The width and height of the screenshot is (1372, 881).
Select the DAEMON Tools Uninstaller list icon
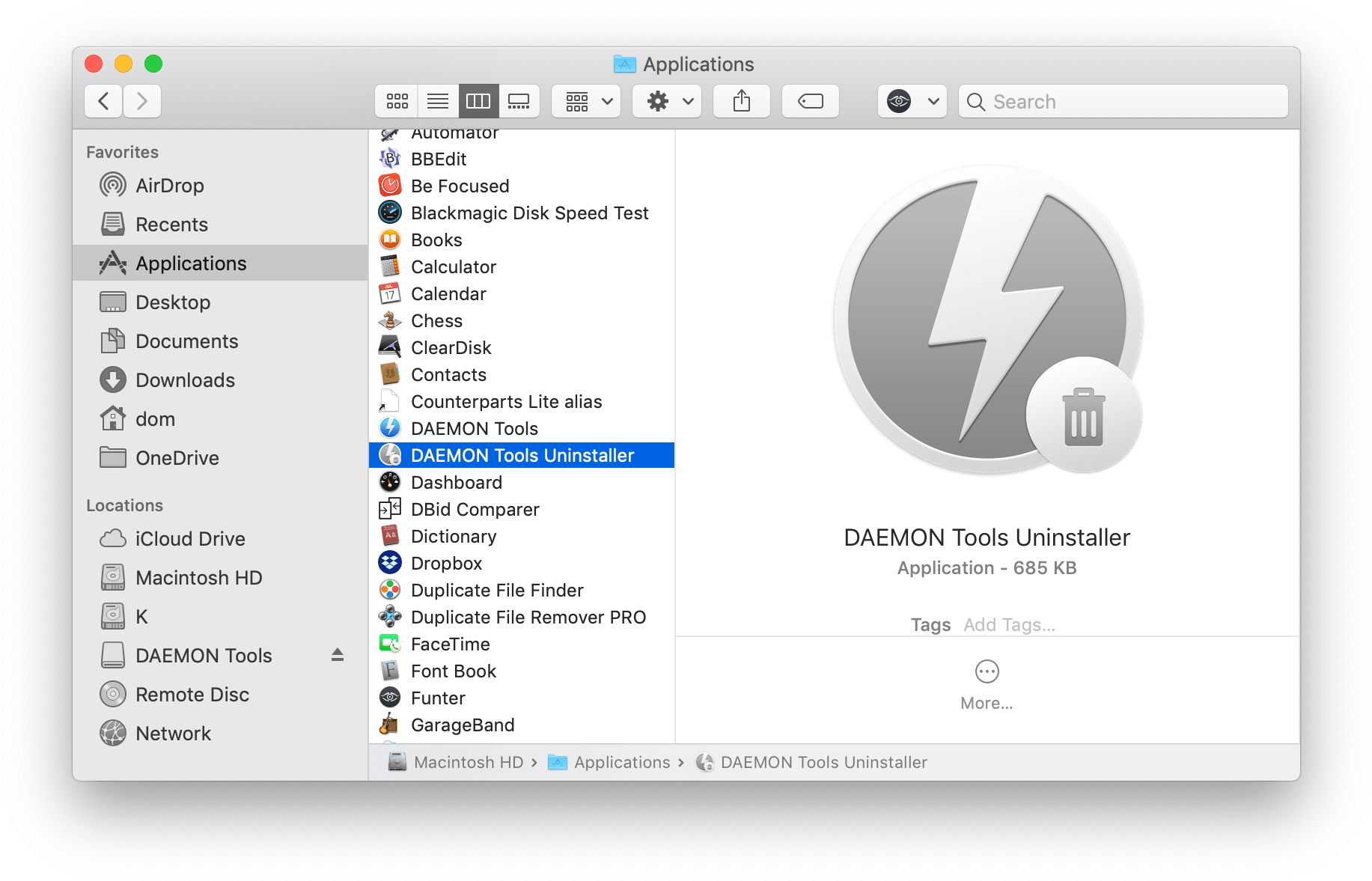click(390, 455)
